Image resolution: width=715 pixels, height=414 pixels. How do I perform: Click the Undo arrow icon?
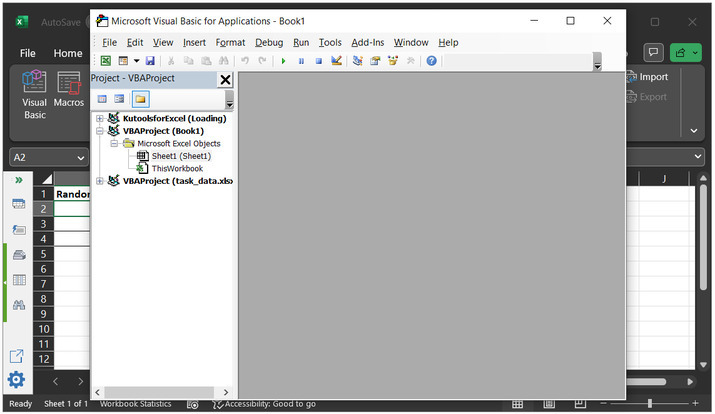pyautogui.click(x=245, y=61)
